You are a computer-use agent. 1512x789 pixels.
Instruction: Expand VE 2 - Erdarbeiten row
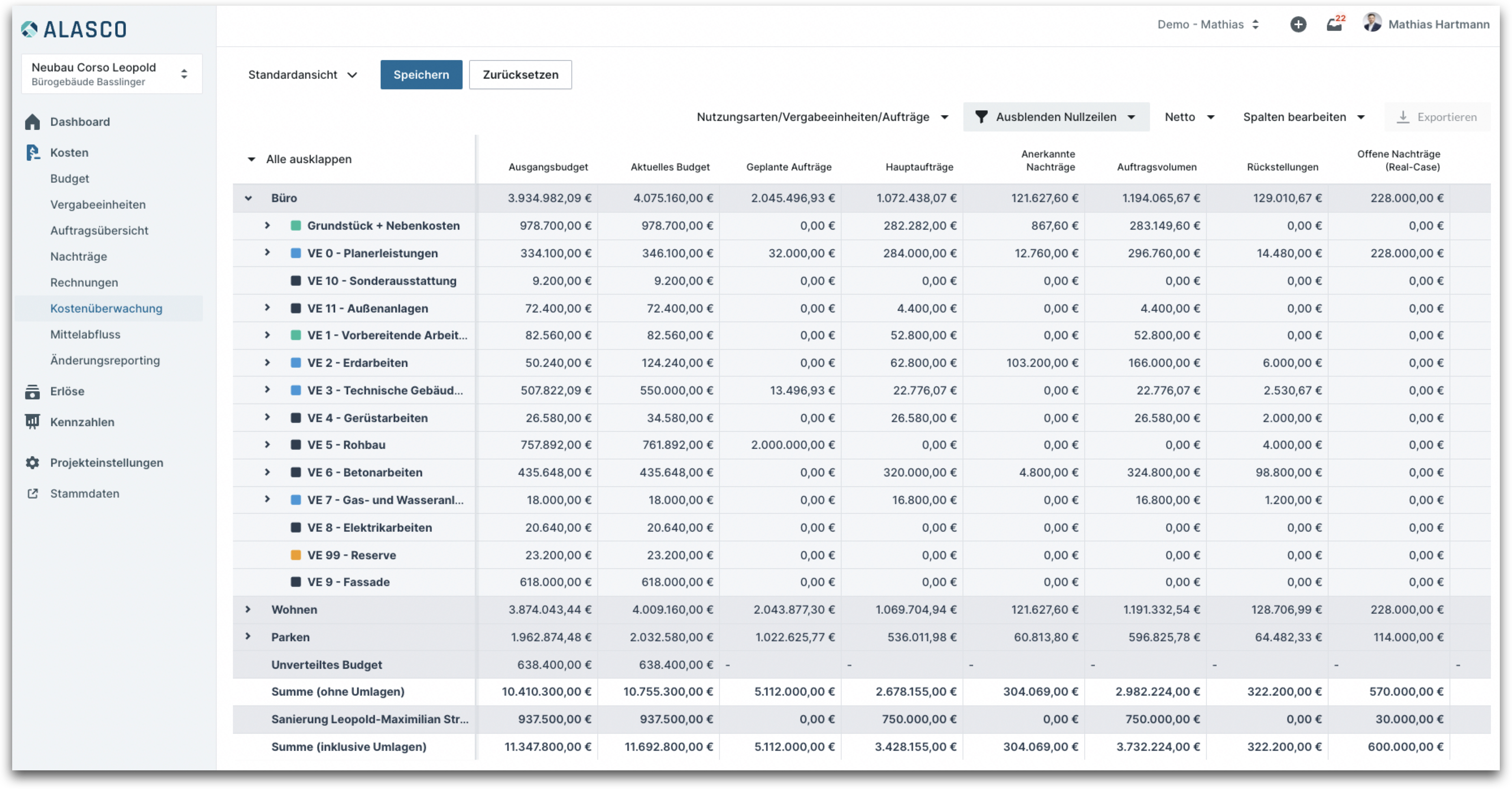click(x=267, y=362)
